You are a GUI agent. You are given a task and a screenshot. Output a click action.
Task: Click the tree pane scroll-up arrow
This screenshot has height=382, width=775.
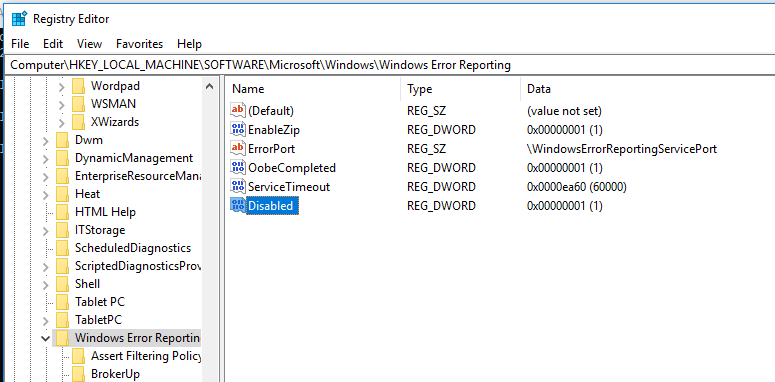point(209,86)
